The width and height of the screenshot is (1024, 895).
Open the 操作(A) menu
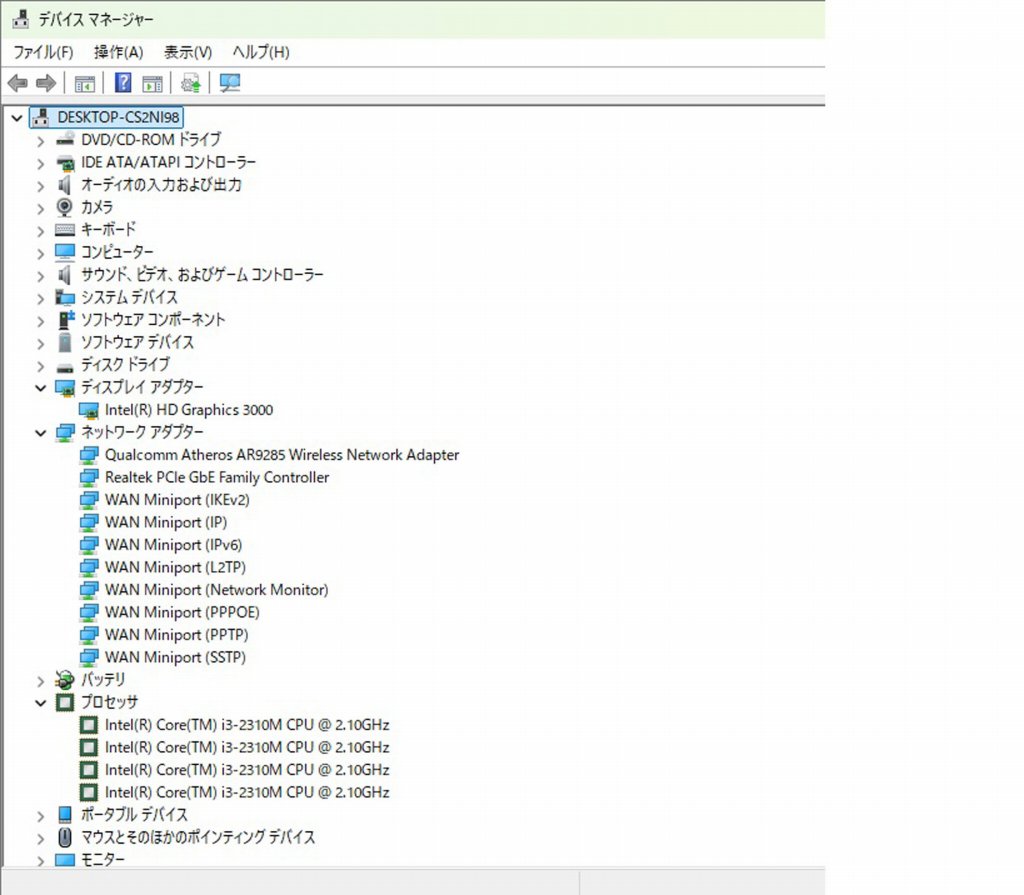point(118,52)
